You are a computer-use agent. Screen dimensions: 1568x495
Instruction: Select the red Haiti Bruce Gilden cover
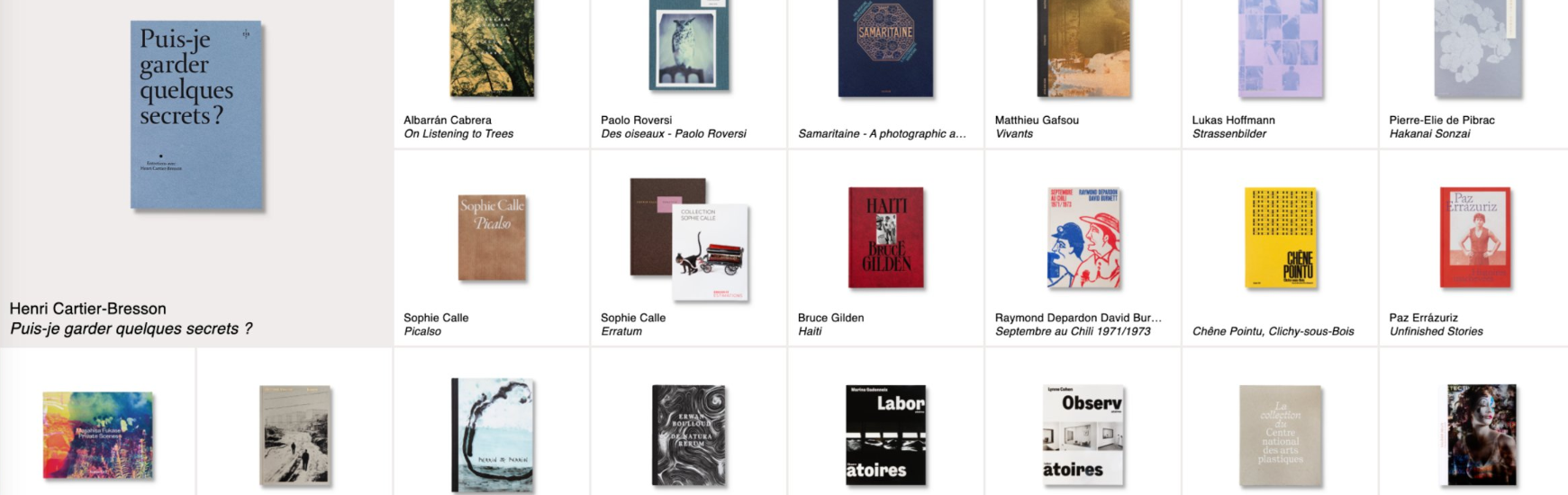click(885, 238)
